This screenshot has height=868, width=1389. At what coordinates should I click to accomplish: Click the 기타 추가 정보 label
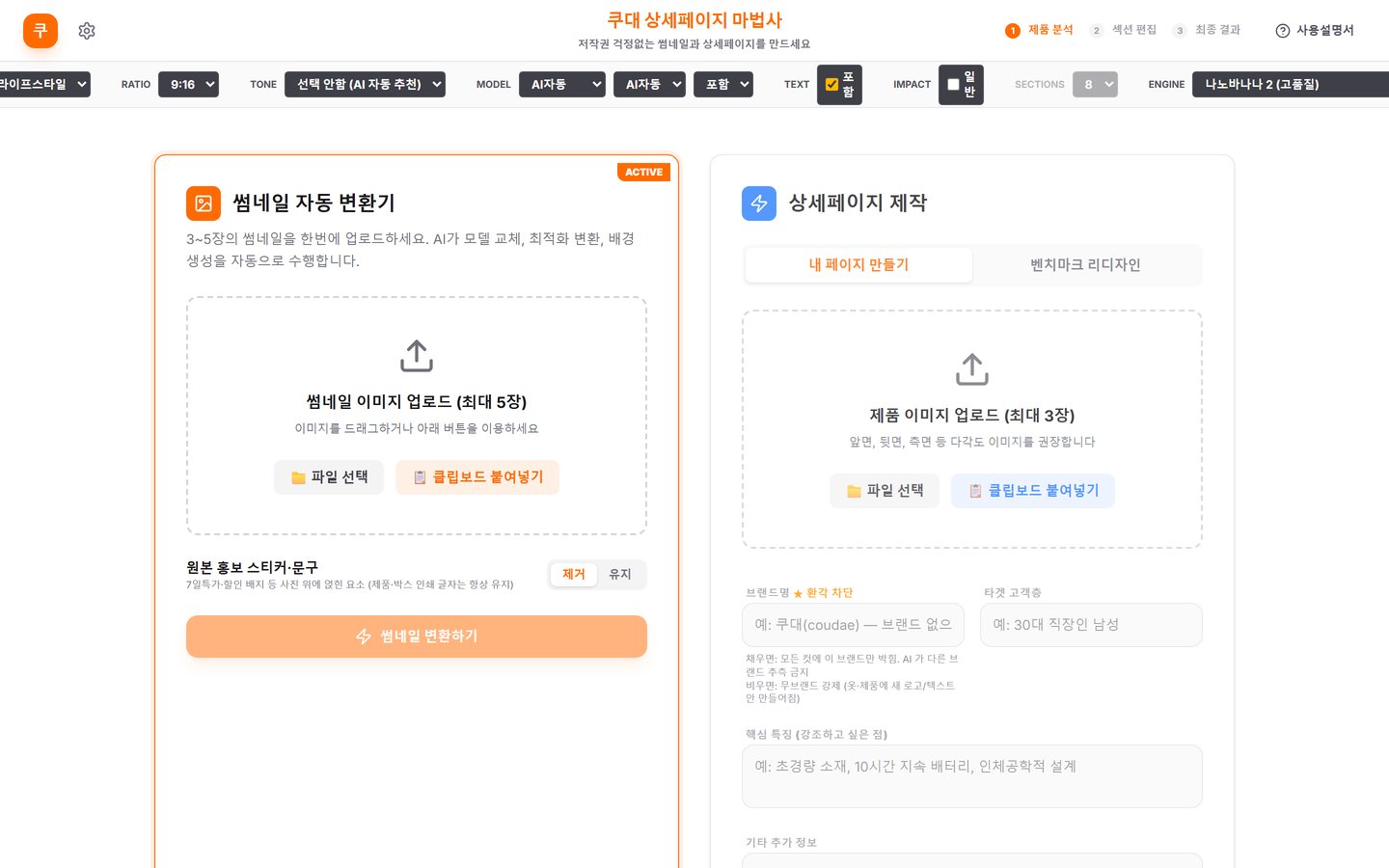pyautogui.click(x=781, y=843)
